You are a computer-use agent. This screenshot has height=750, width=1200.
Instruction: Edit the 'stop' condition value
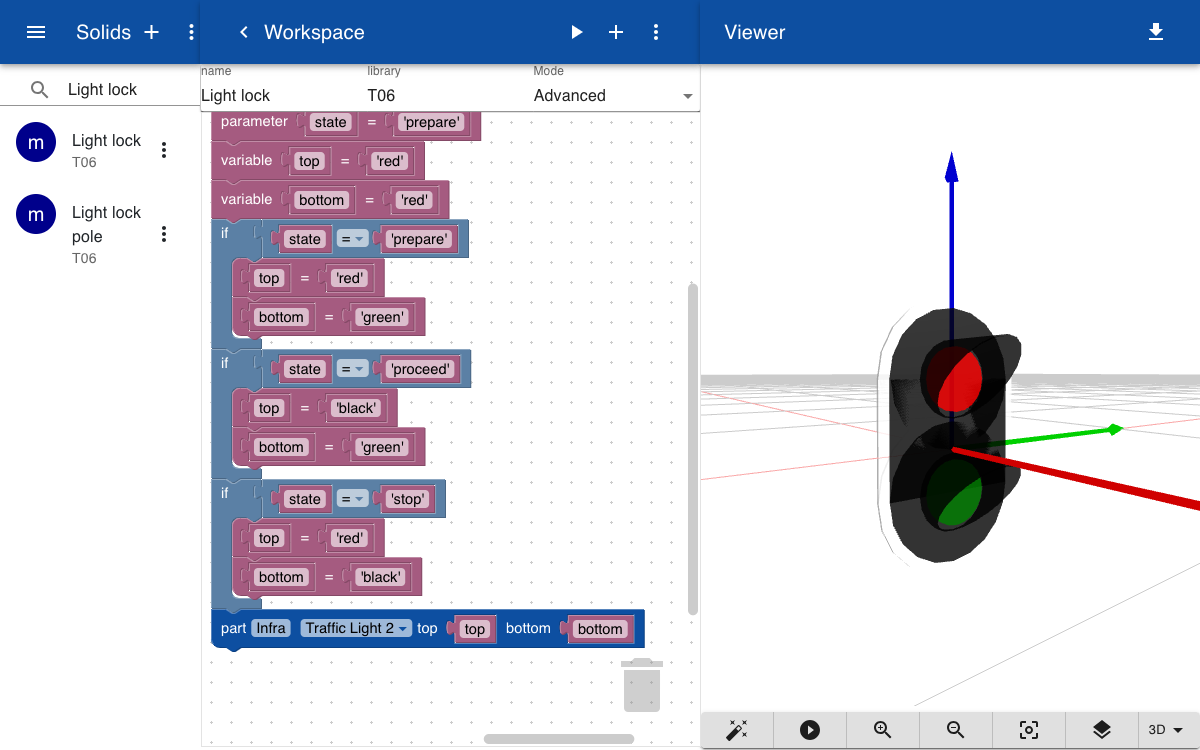pyautogui.click(x=408, y=499)
